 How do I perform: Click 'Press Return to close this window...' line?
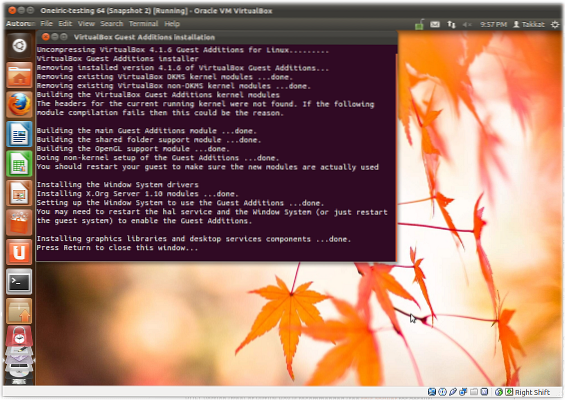[117, 248]
